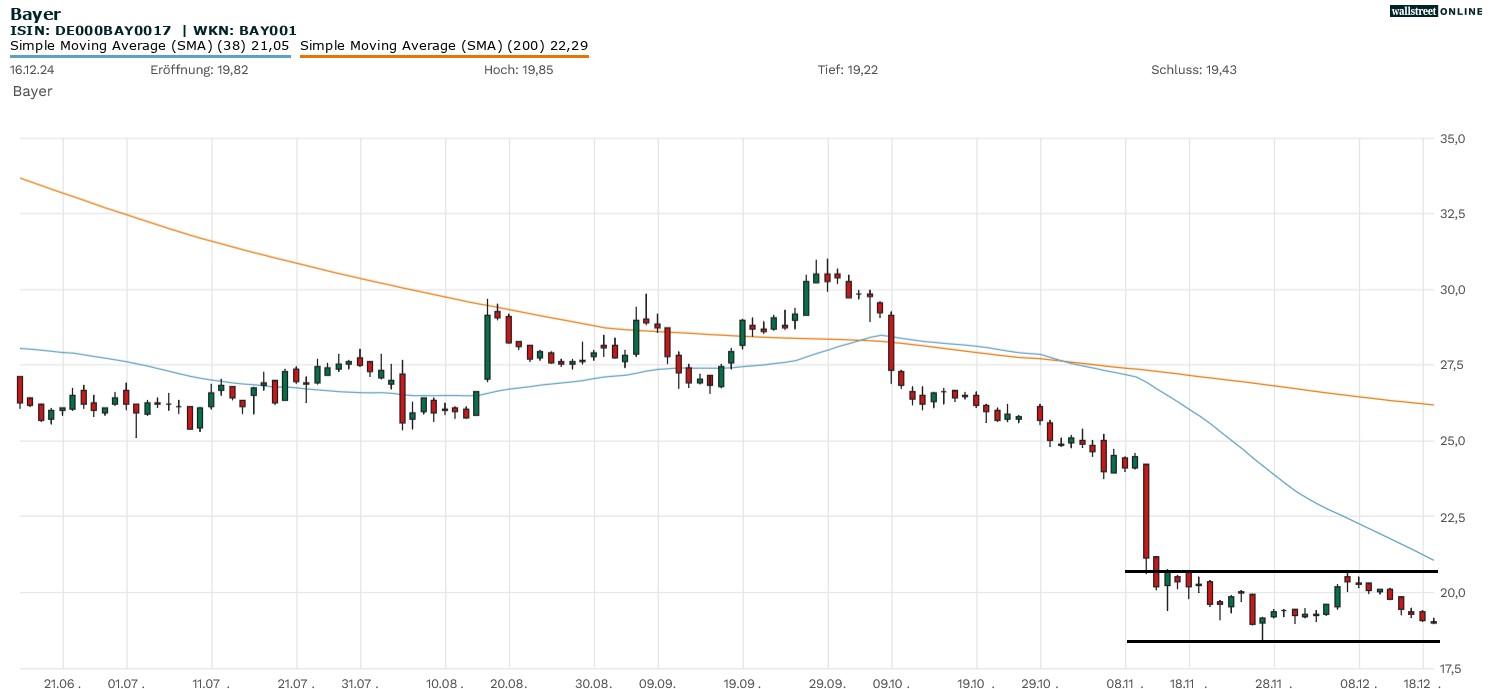Click the 35,0 price axis label
Screen dimensions: 1490x689
pyautogui.click(x=1452, y=139)
